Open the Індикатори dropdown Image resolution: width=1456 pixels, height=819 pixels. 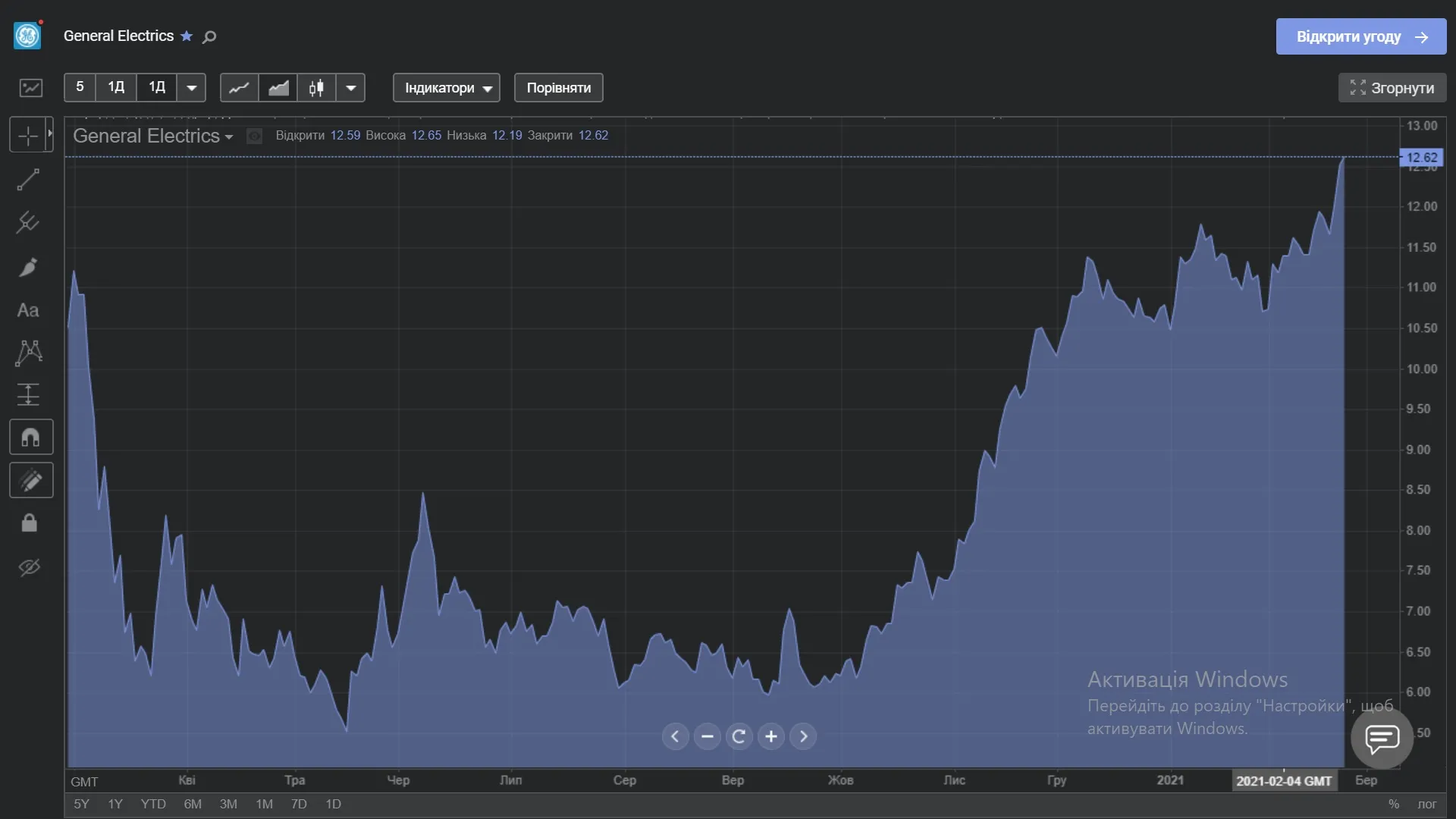click(447, 87)
